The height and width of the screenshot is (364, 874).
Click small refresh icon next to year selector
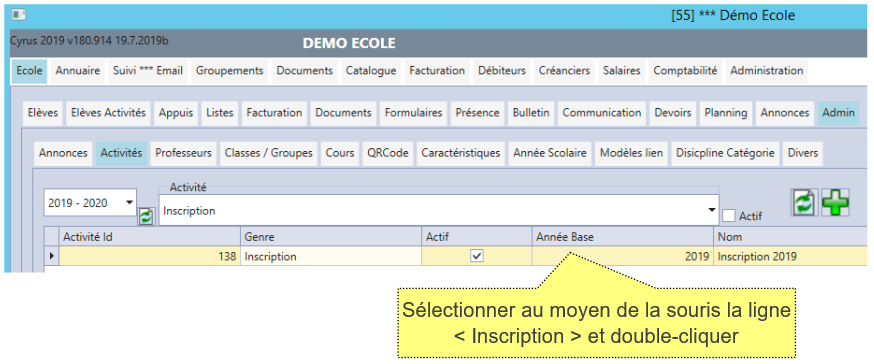click(146, 216)
